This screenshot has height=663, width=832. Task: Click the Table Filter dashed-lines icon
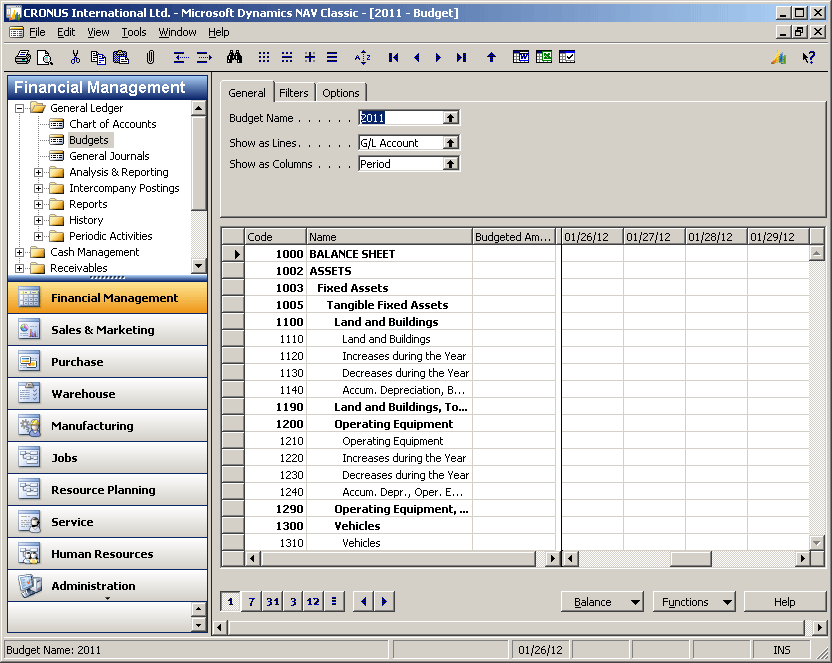287,57
